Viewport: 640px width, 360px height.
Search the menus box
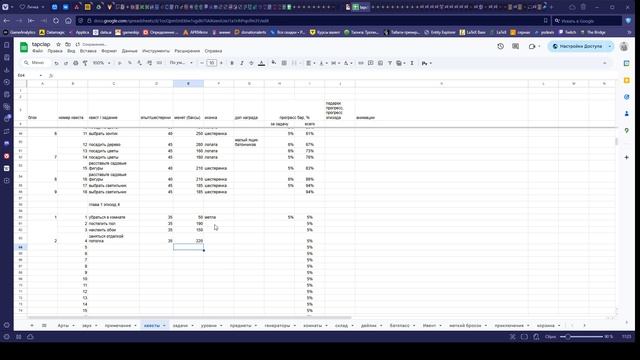[x=35, y=63]
